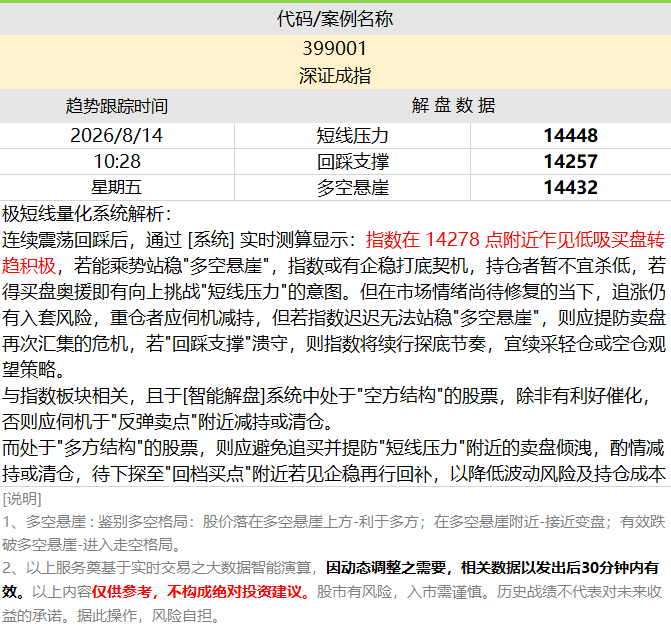Click the line starting '否则应伺机于"反弹卖点"'
This screenshot has width=671, height=628.
pos(168,422)
